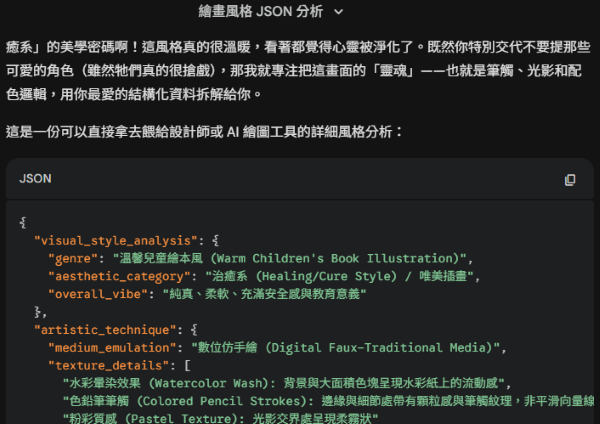Click the intro paragraph starting with 癒系
Image resolution: width=600 pixels, height=424 pixels.
tap(300, 70)
